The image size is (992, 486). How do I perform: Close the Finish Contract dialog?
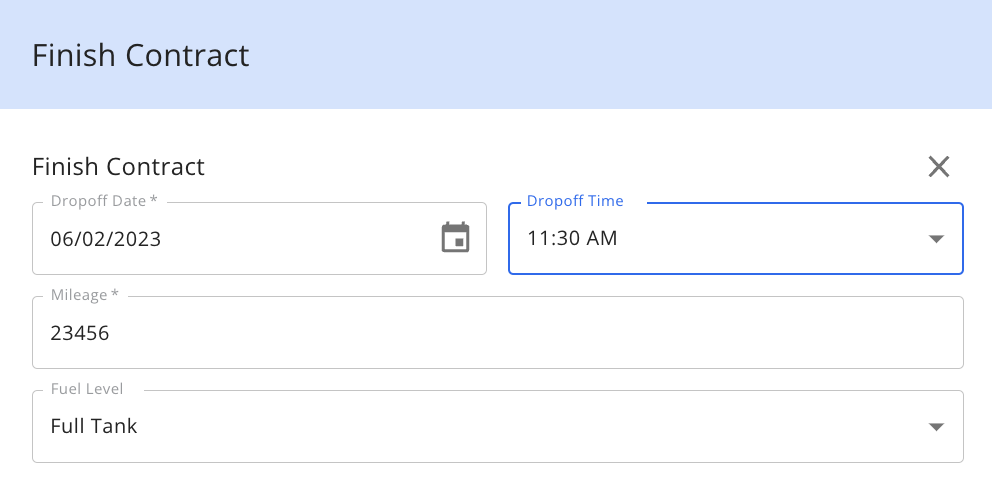[939, 167]
